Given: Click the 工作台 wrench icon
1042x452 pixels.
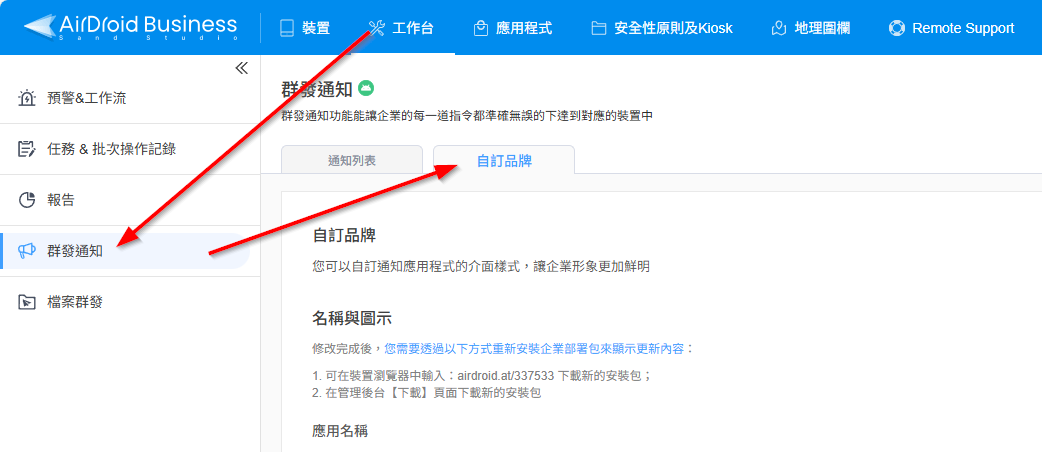Looking at the screenshot, I should coord(376,28).
